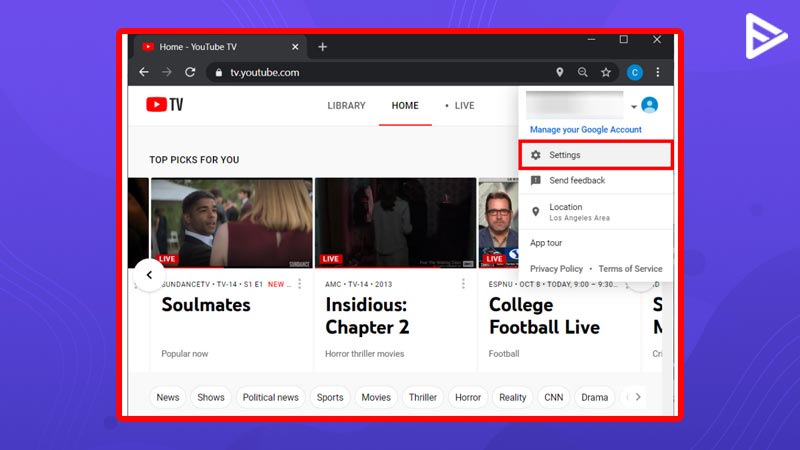Expand the account switcher arrow

click(x=634, y=107)
